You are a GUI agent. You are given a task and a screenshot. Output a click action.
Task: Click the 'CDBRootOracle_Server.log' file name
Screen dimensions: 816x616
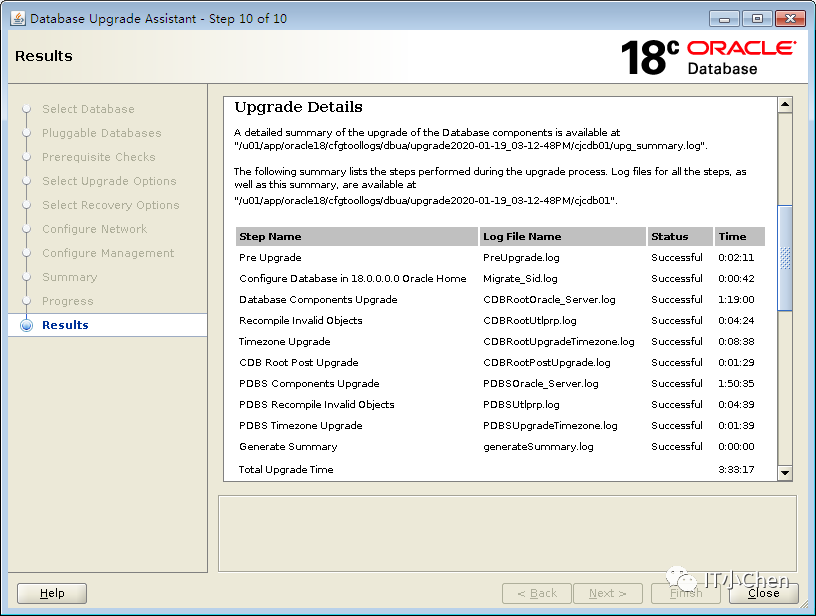(x=550, y=300)
